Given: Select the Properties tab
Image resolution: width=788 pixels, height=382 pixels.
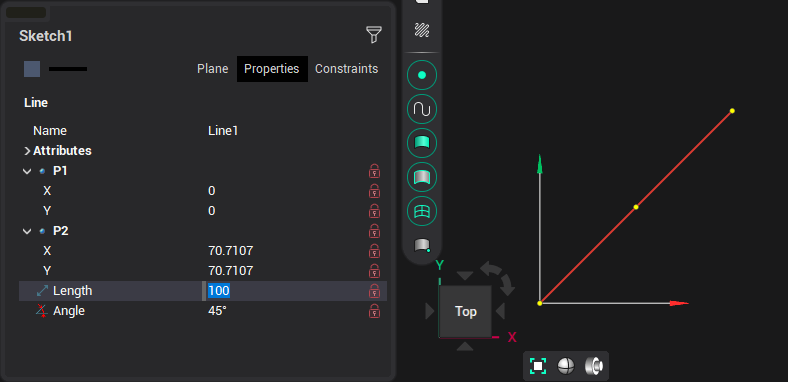Looking at the screenshot, I should tap(272, 69).
